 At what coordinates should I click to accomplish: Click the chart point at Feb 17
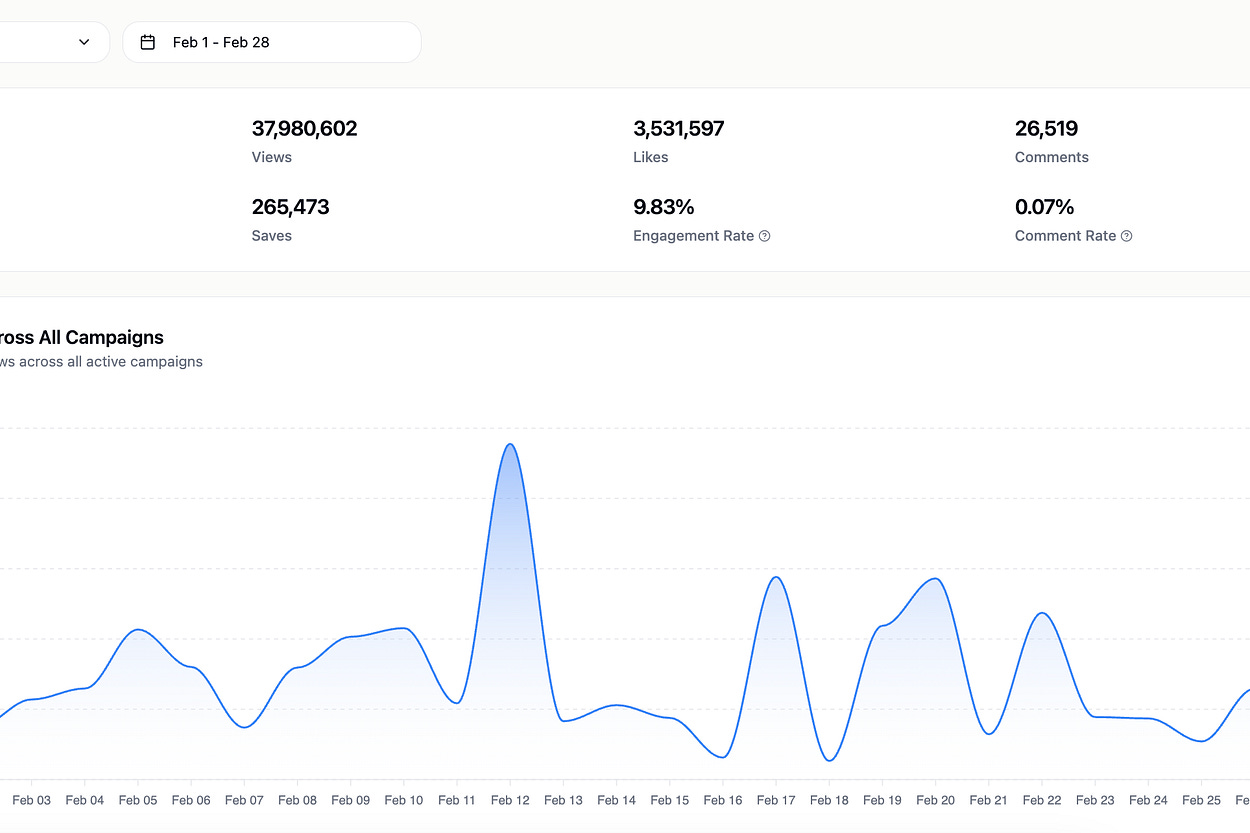(x=776, y=577)
